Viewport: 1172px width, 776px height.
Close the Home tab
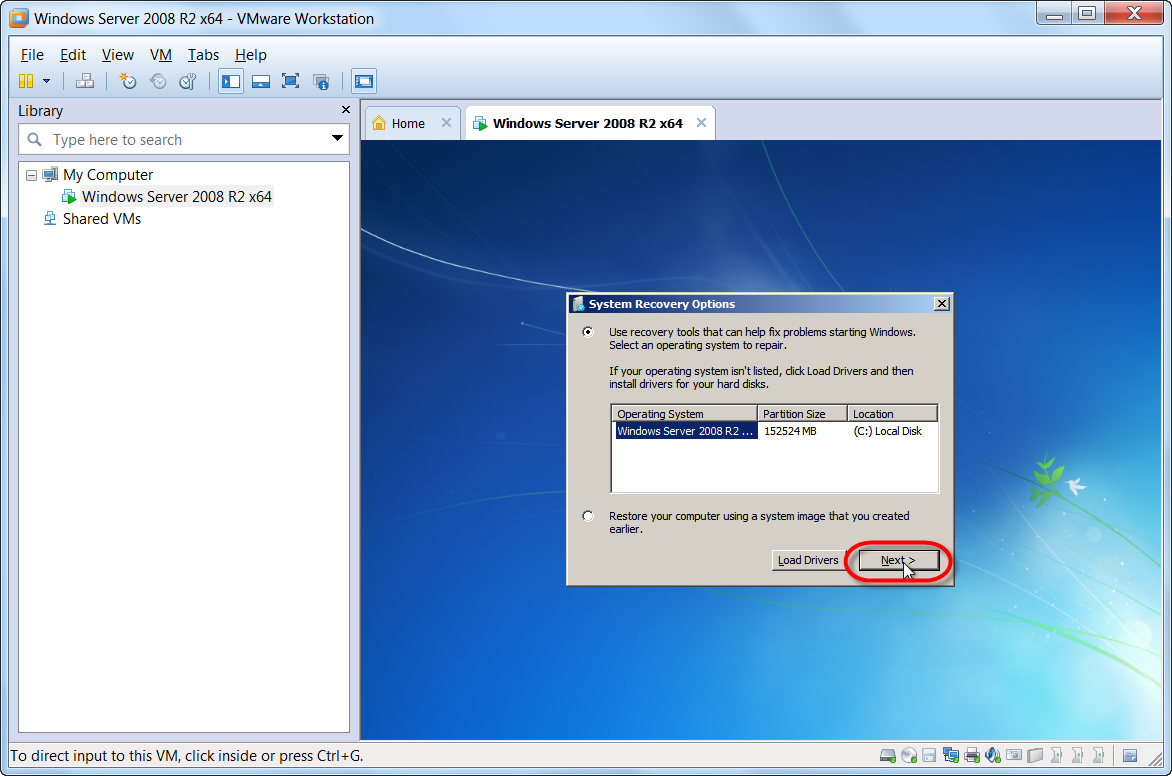(x=446, y=123)
